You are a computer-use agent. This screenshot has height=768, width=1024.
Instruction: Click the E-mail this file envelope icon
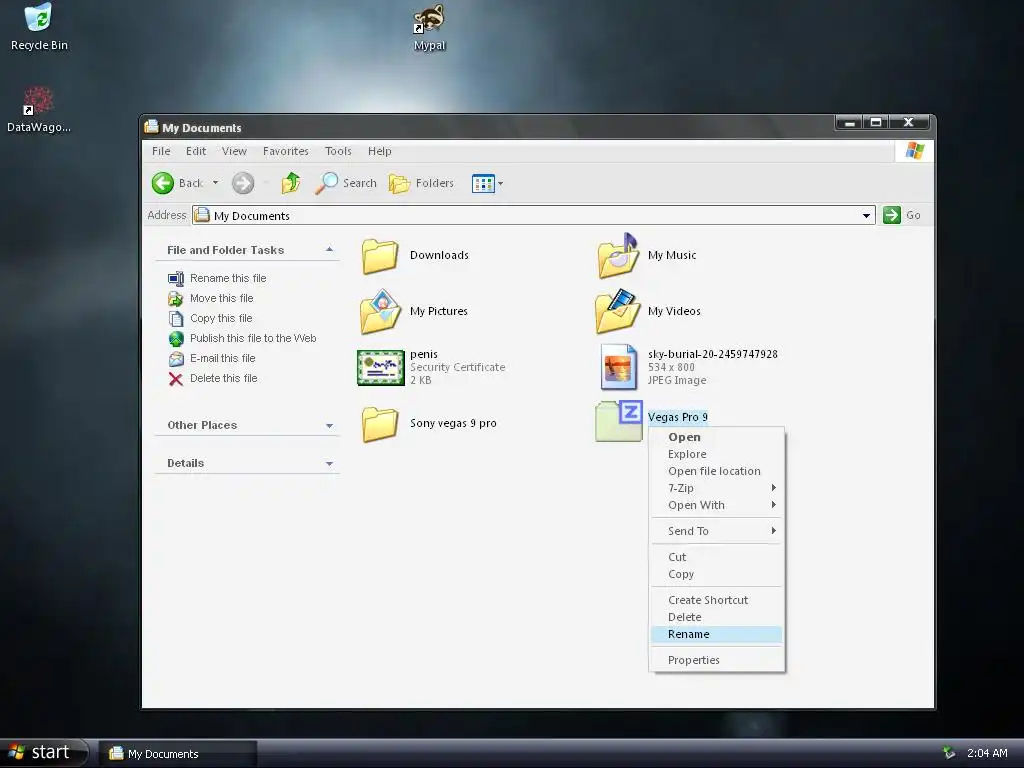[176, 359]
